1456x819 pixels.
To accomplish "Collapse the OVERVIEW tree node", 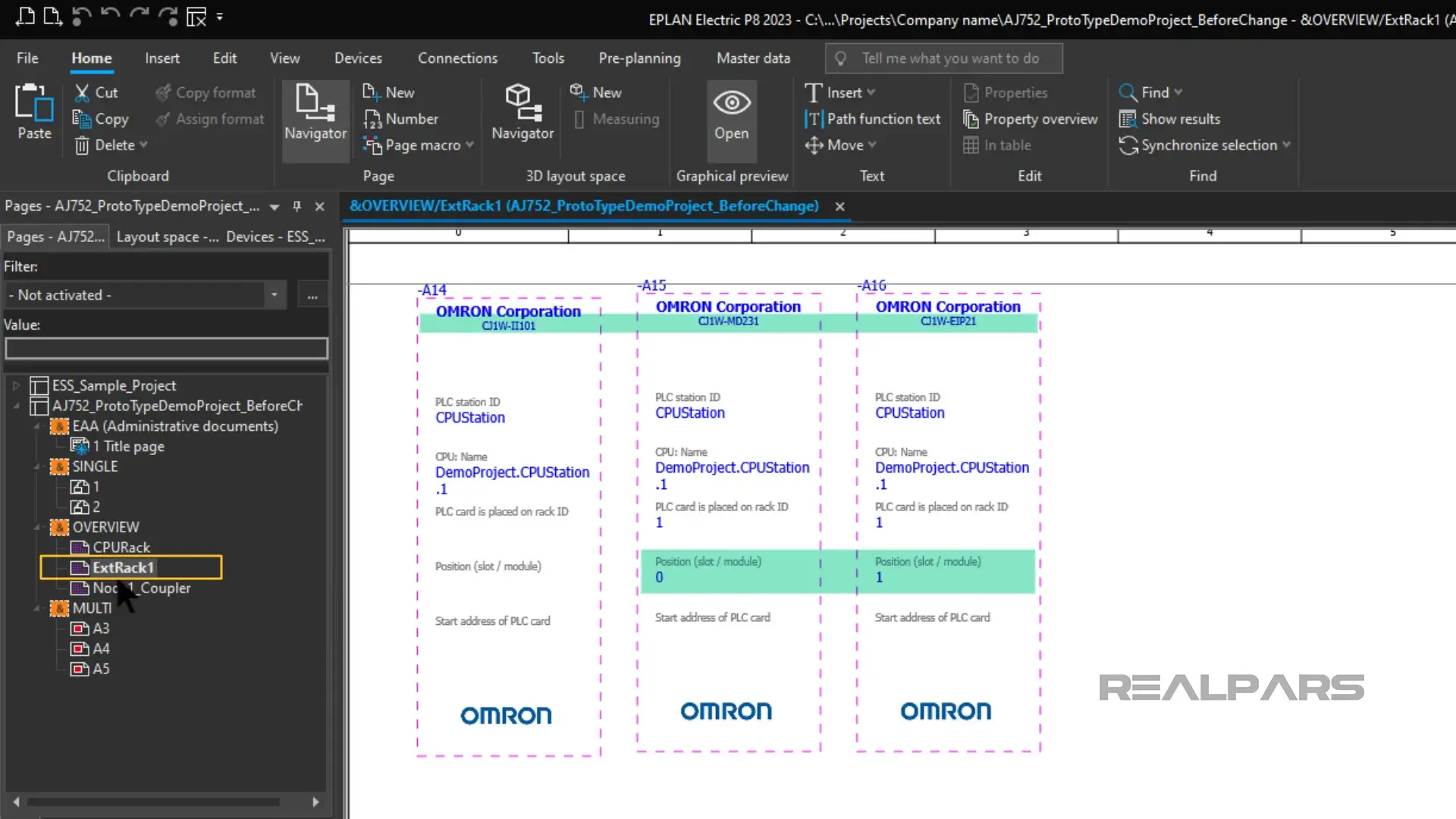I will (36, 527).
